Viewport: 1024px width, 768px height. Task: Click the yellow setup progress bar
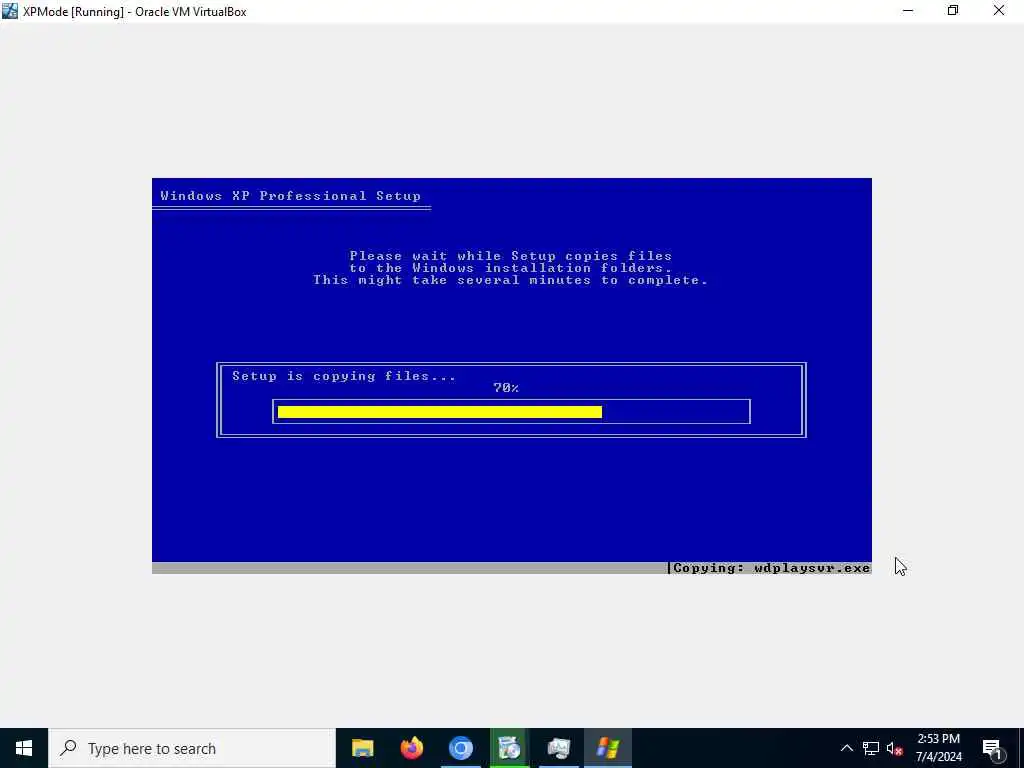[440, 411]
